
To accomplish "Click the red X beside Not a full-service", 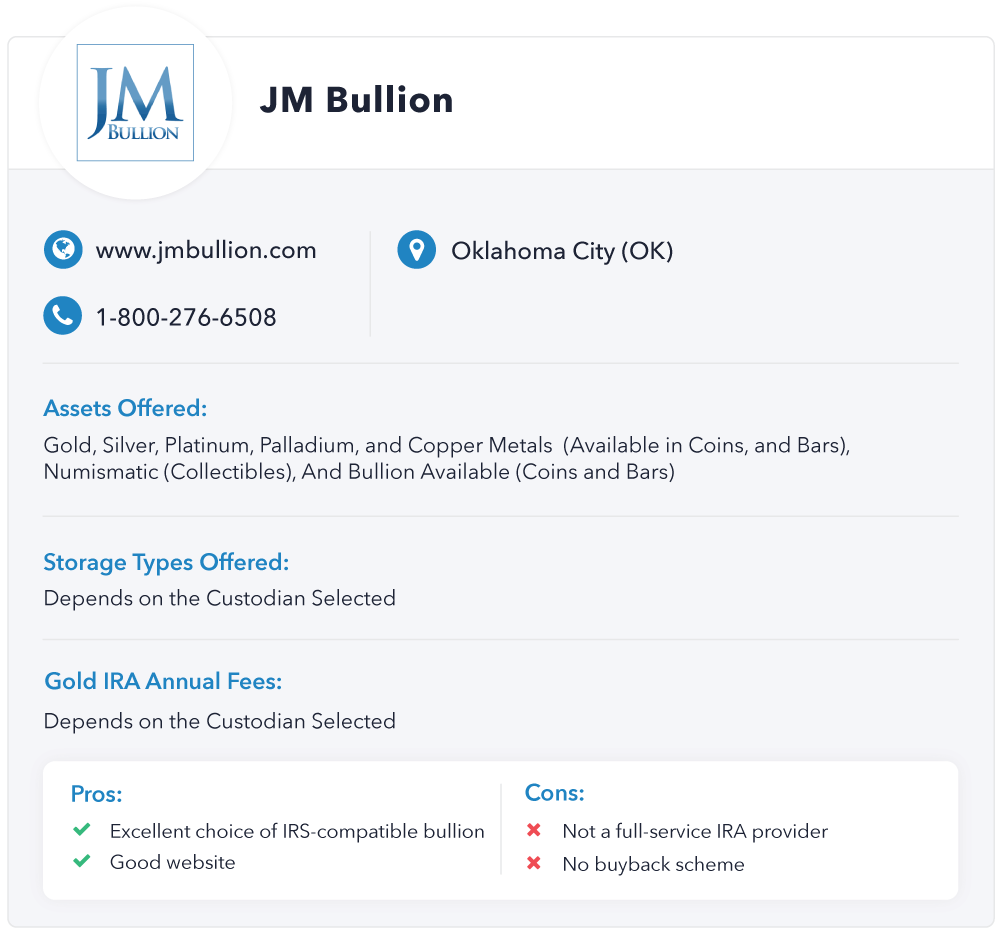I will (534, 830).
